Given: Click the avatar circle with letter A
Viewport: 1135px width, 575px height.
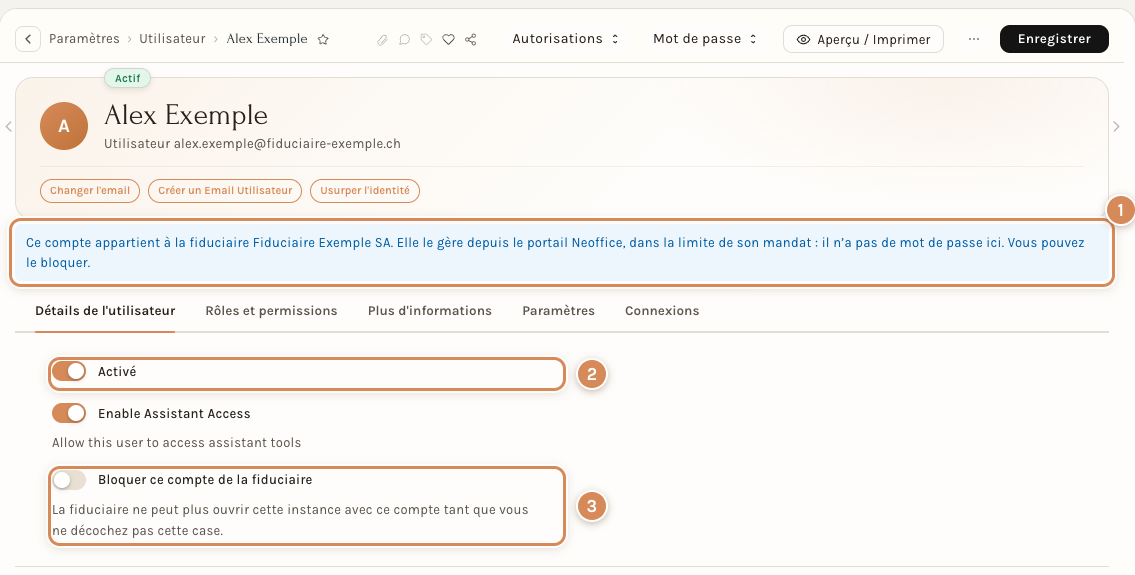Looking at the screenshot, I should (64, 126).
